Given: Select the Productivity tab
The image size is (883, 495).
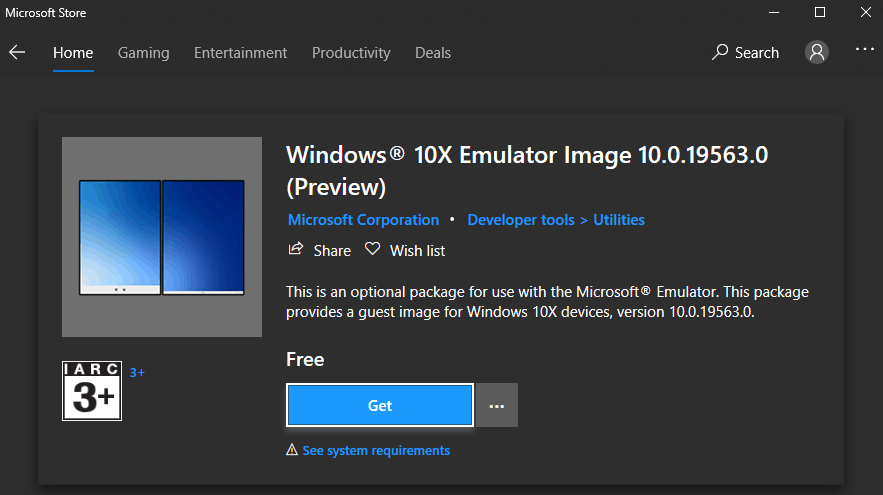Looking at the screenshot, I should [351, 53].
